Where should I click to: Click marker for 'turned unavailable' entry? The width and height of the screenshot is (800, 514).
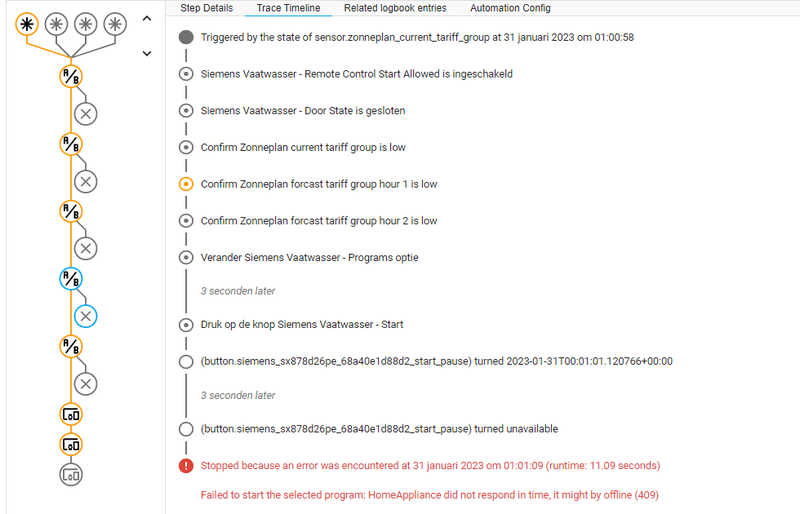(x=185, y=429)
